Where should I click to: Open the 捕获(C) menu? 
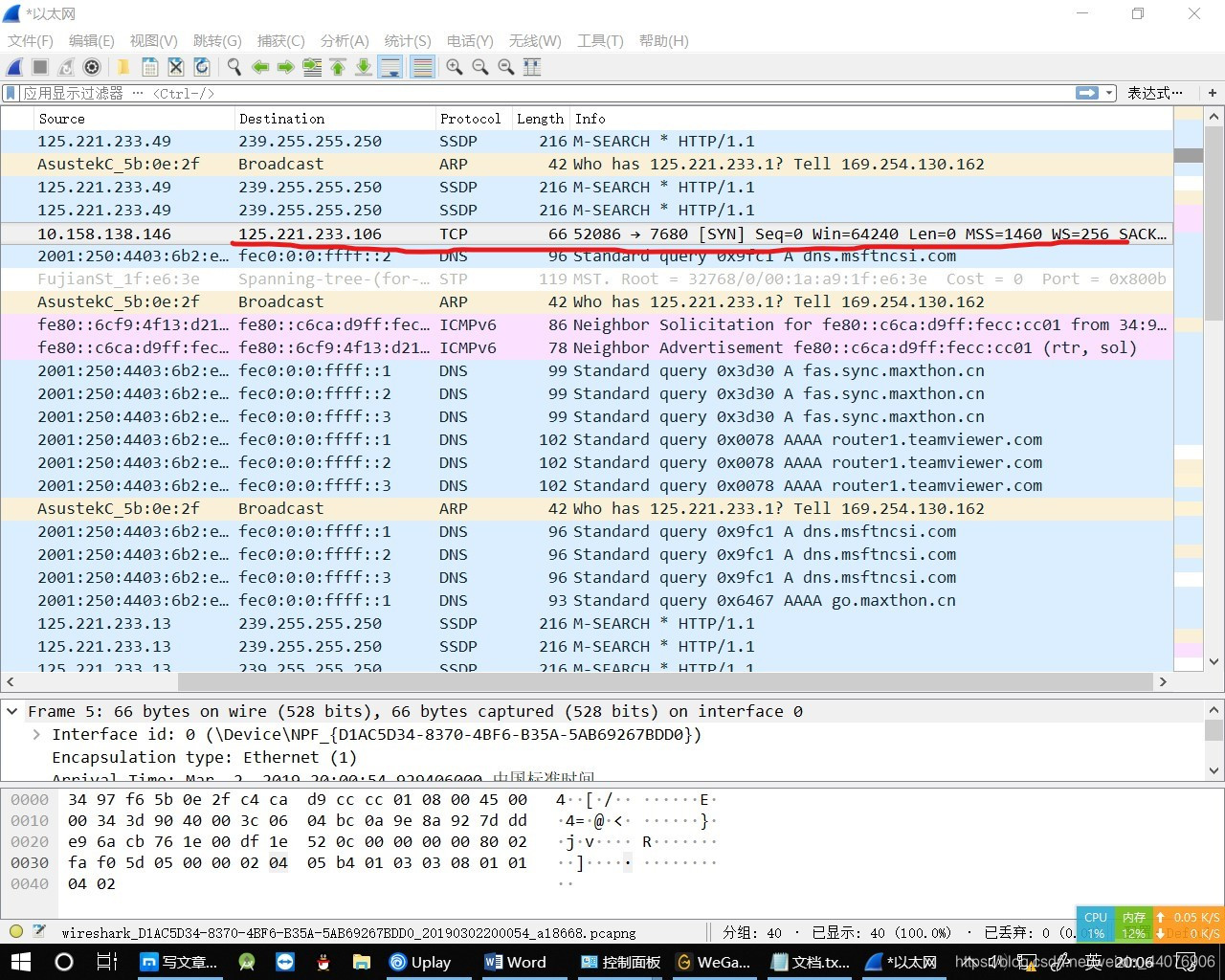[280, 40]
